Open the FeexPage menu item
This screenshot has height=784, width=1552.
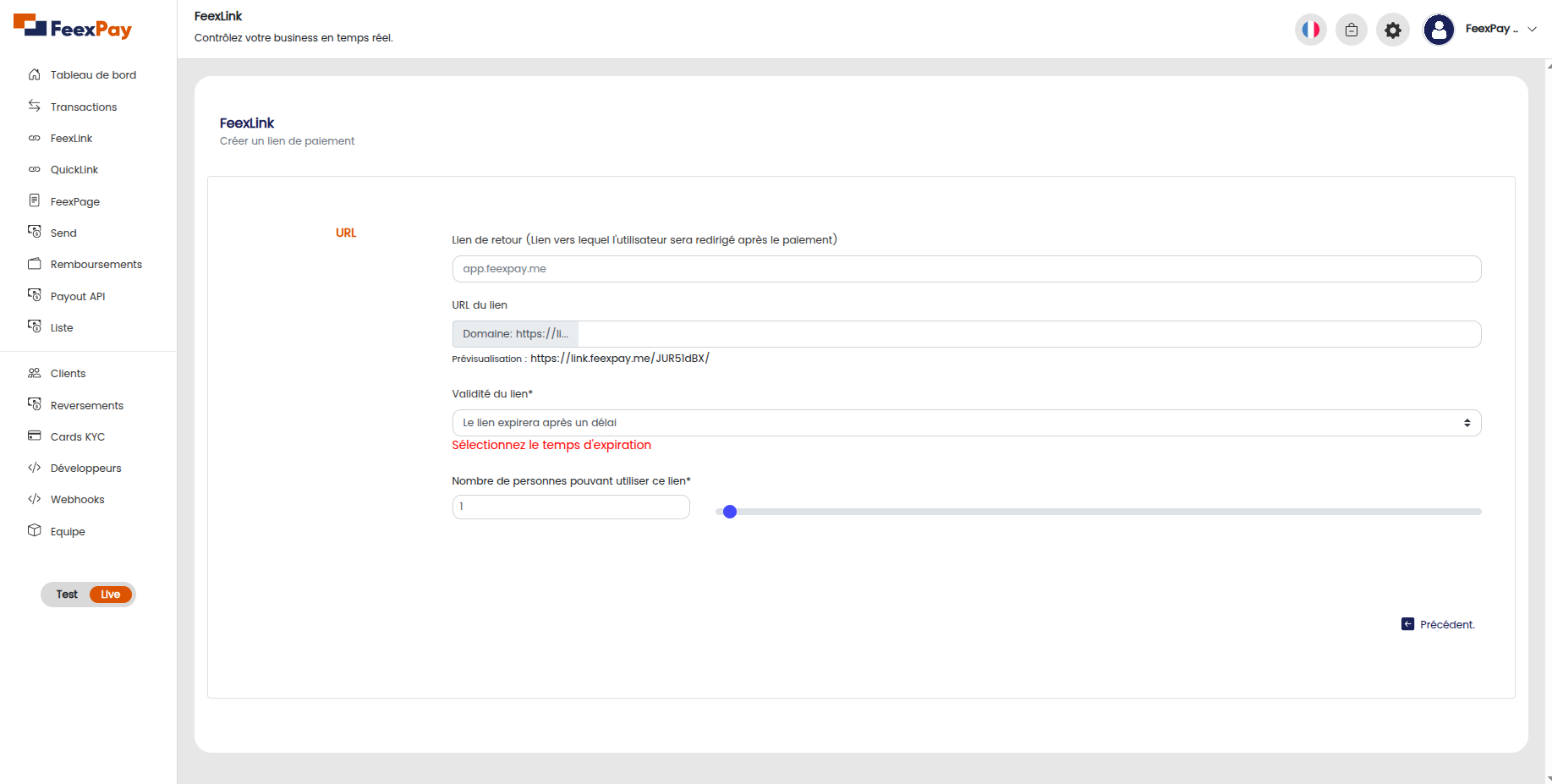[x=75, y=201]
